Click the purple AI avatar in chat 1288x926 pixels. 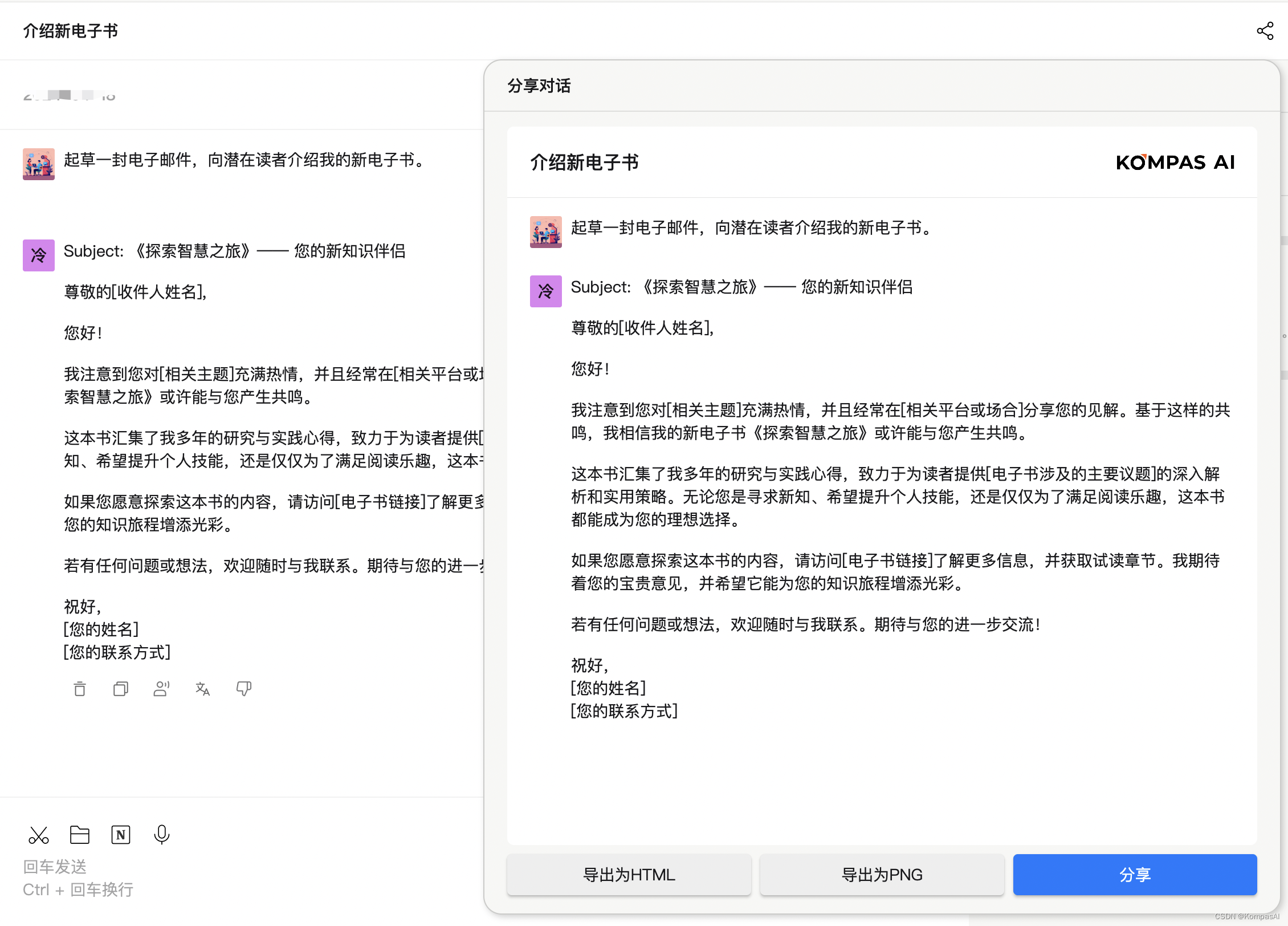click(39, 255)
